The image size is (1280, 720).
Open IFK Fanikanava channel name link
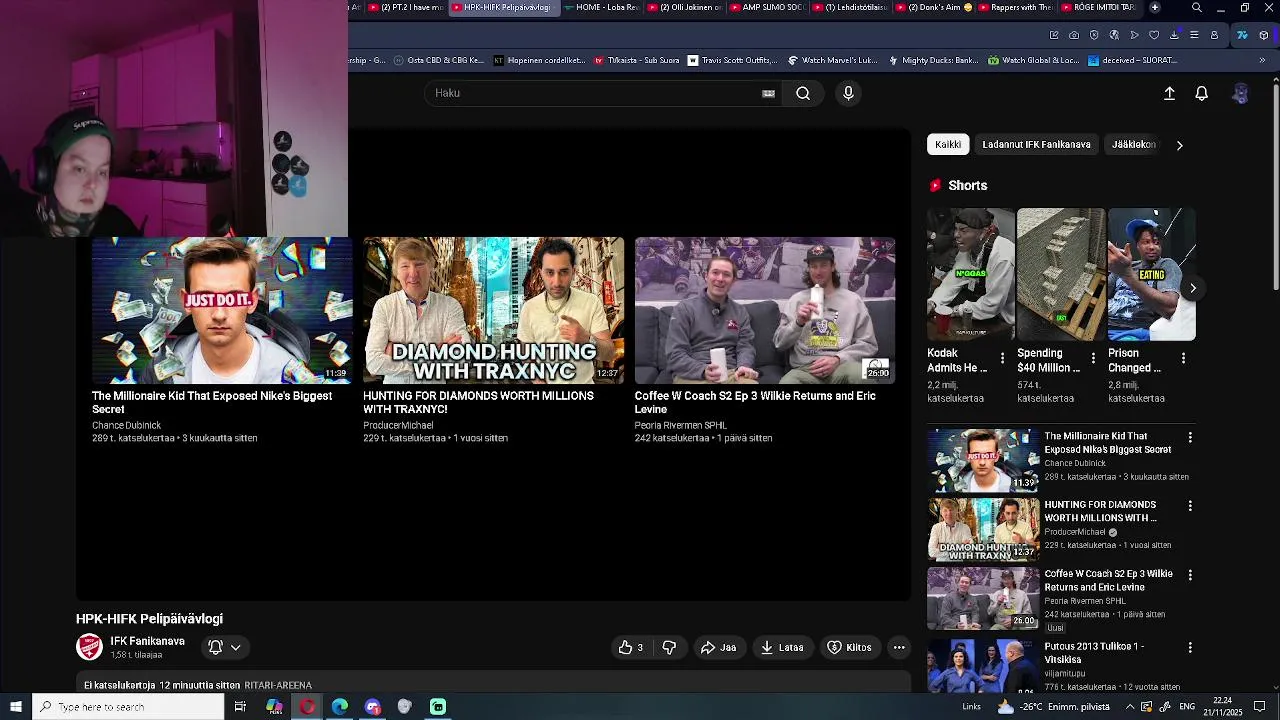tap(147, 641)
